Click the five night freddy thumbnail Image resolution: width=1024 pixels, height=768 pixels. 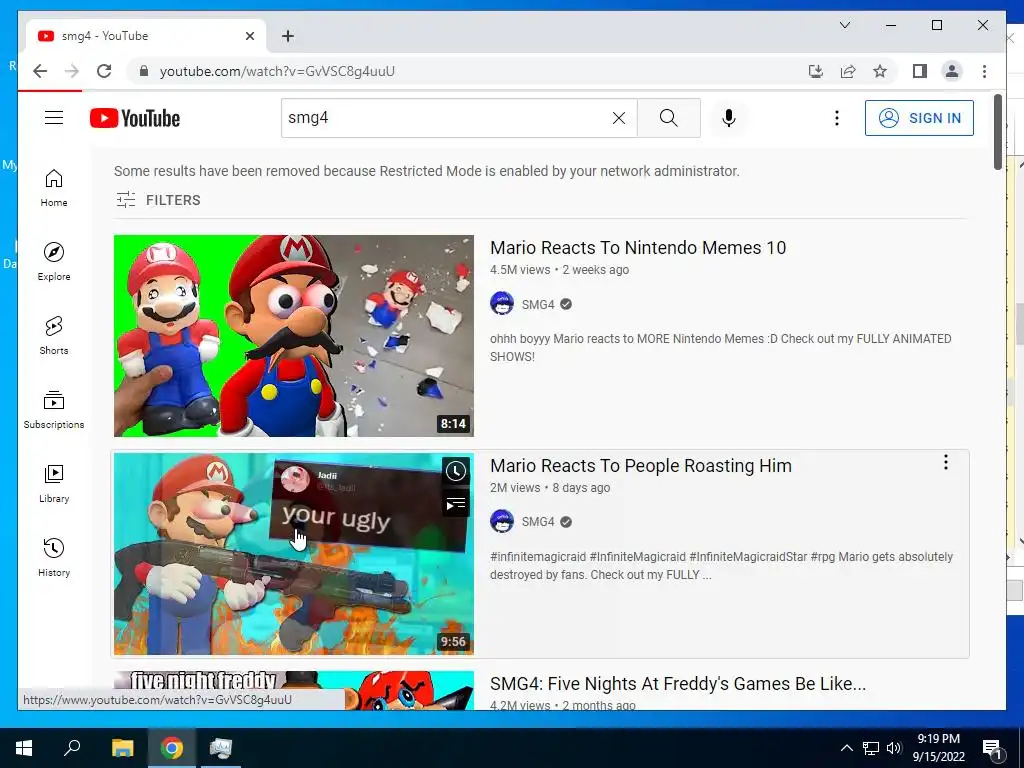294,690
